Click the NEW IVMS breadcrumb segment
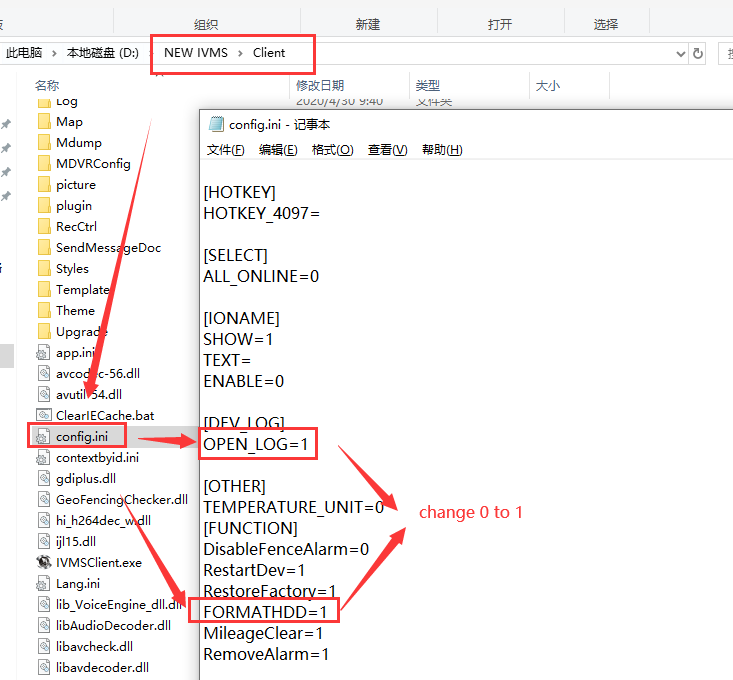The height and width of the screenshot is (680, 733). [x=196, y=53]
